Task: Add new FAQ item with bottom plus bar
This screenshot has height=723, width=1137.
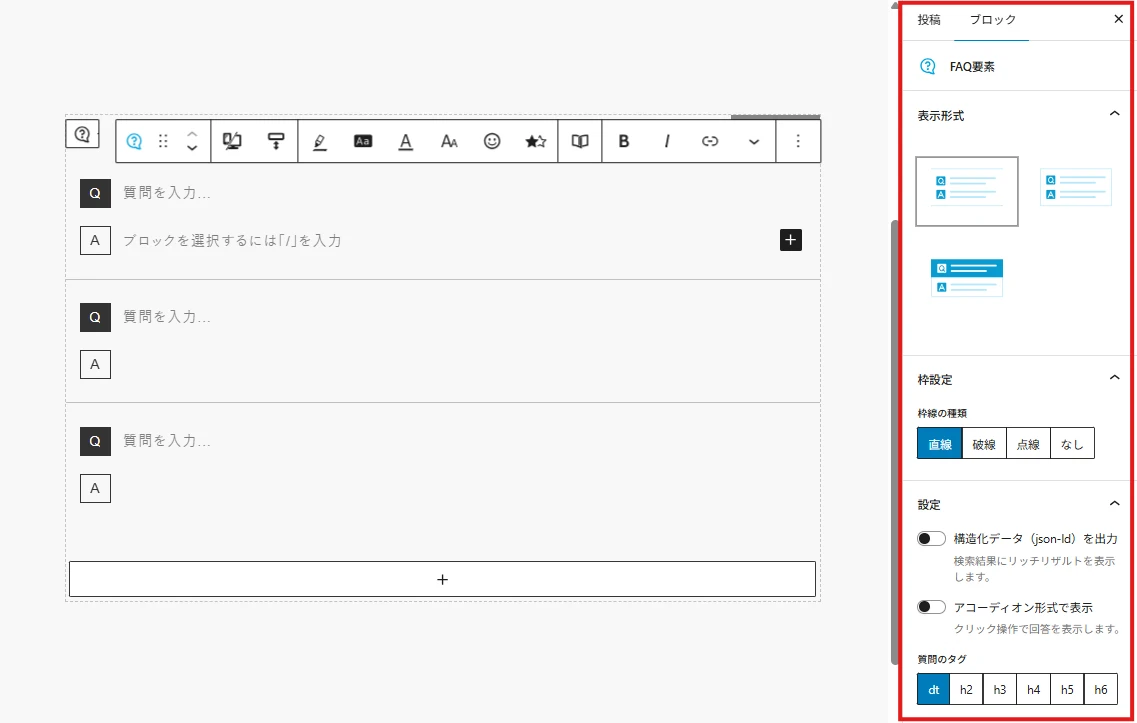Action: point(442,579)
